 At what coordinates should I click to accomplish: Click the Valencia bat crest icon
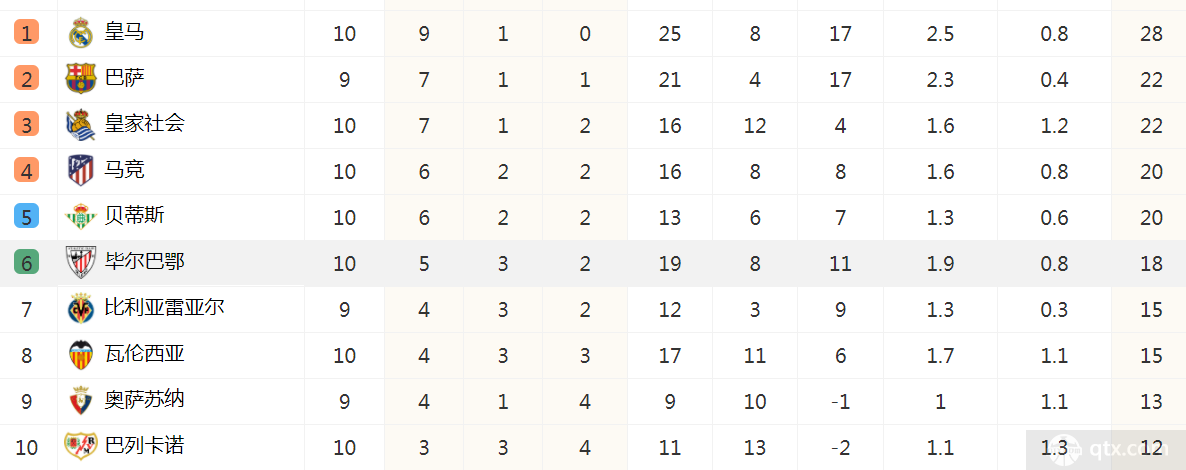80,355
